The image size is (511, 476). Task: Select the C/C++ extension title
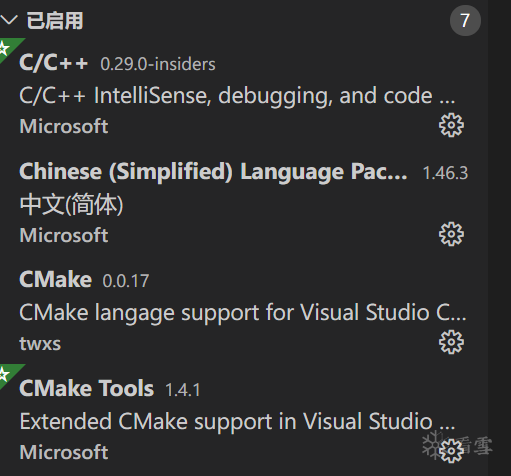click(54, 63)
